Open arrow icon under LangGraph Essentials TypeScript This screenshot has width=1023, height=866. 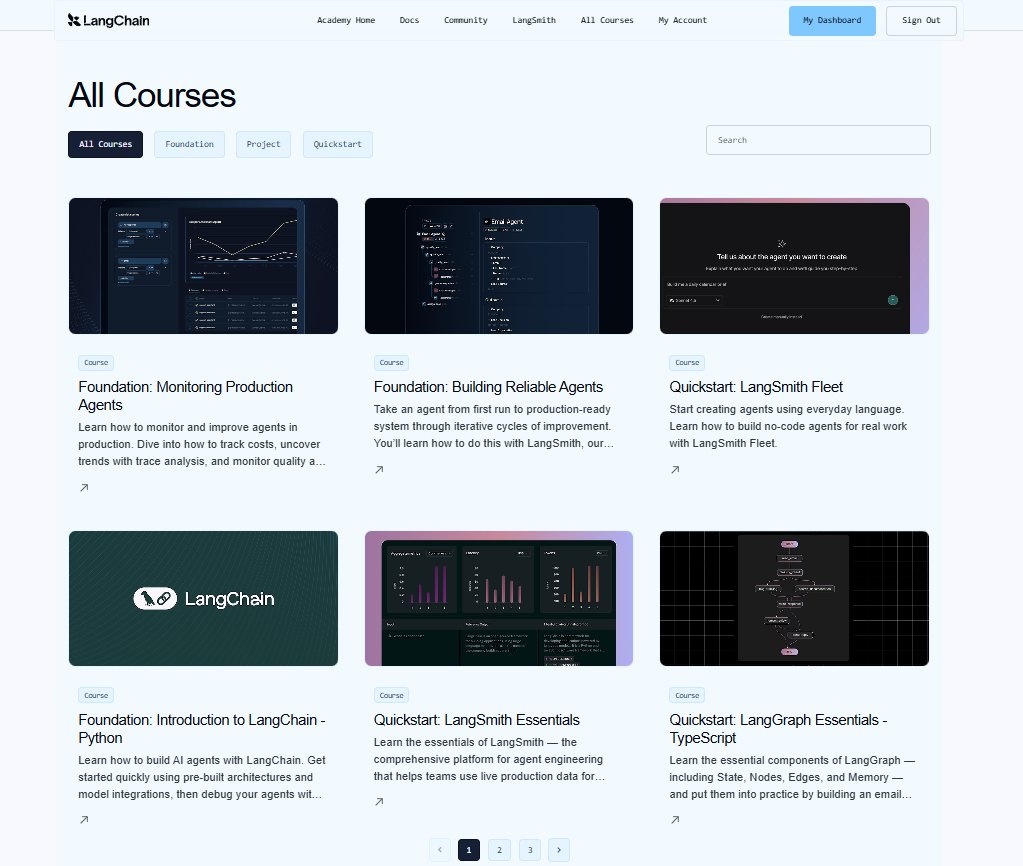point(675,820)
